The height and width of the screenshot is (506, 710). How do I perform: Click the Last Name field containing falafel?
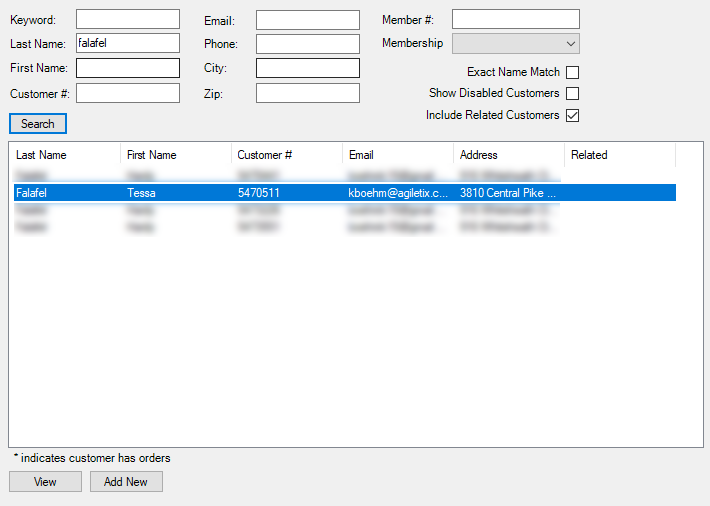128,44
